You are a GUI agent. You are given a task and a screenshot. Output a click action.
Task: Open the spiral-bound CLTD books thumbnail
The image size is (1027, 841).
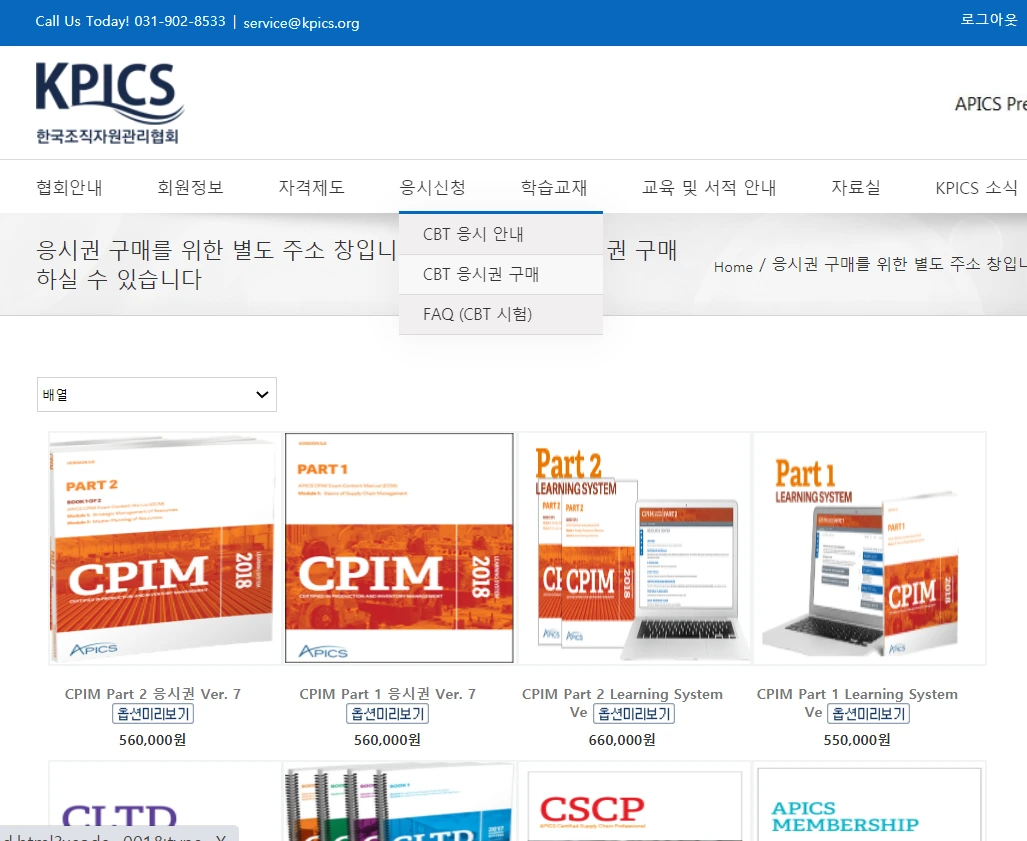click(x=399, y=801)
